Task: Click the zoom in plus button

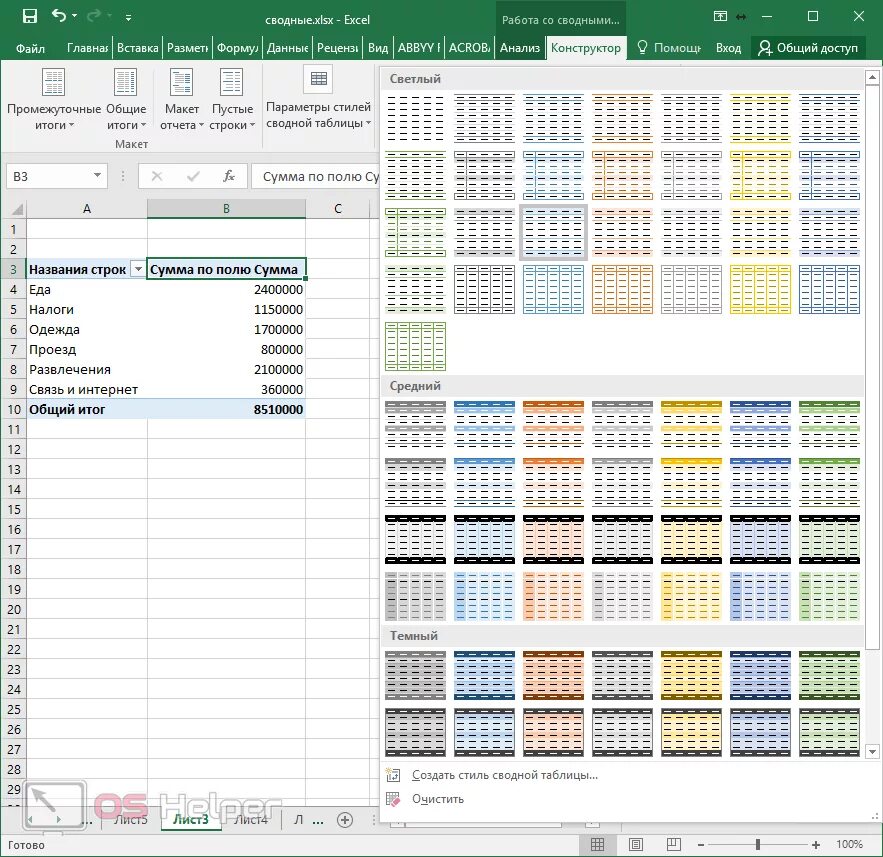Action: click(x=815, y=845)
